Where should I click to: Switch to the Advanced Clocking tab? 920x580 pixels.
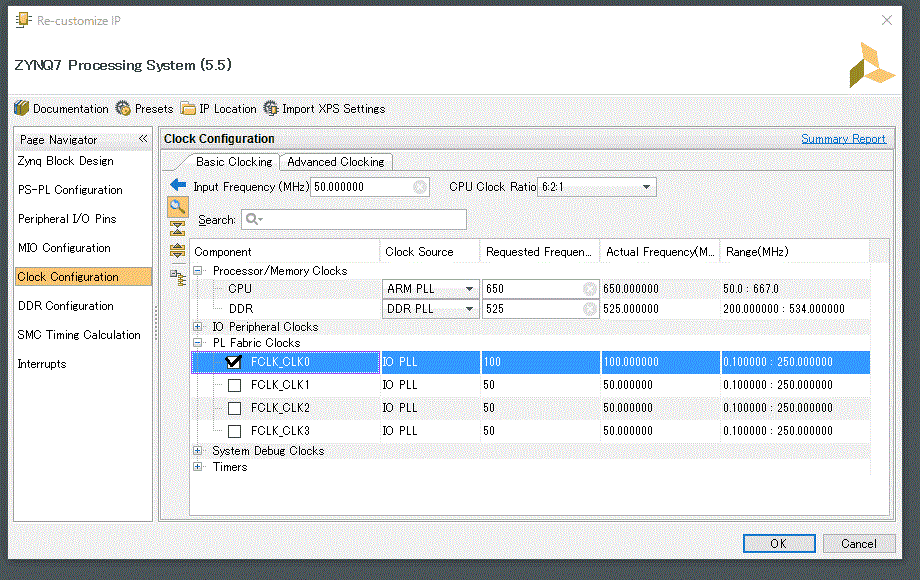click(336, 162)
